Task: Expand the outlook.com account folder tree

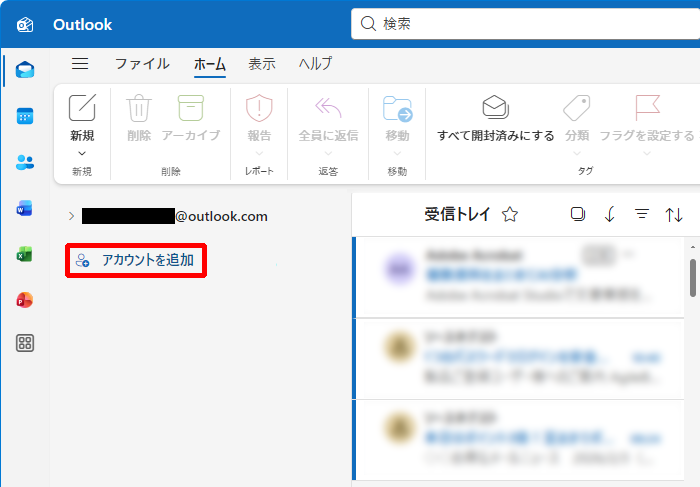Action: pyautogui.click(x=71, y=215)
